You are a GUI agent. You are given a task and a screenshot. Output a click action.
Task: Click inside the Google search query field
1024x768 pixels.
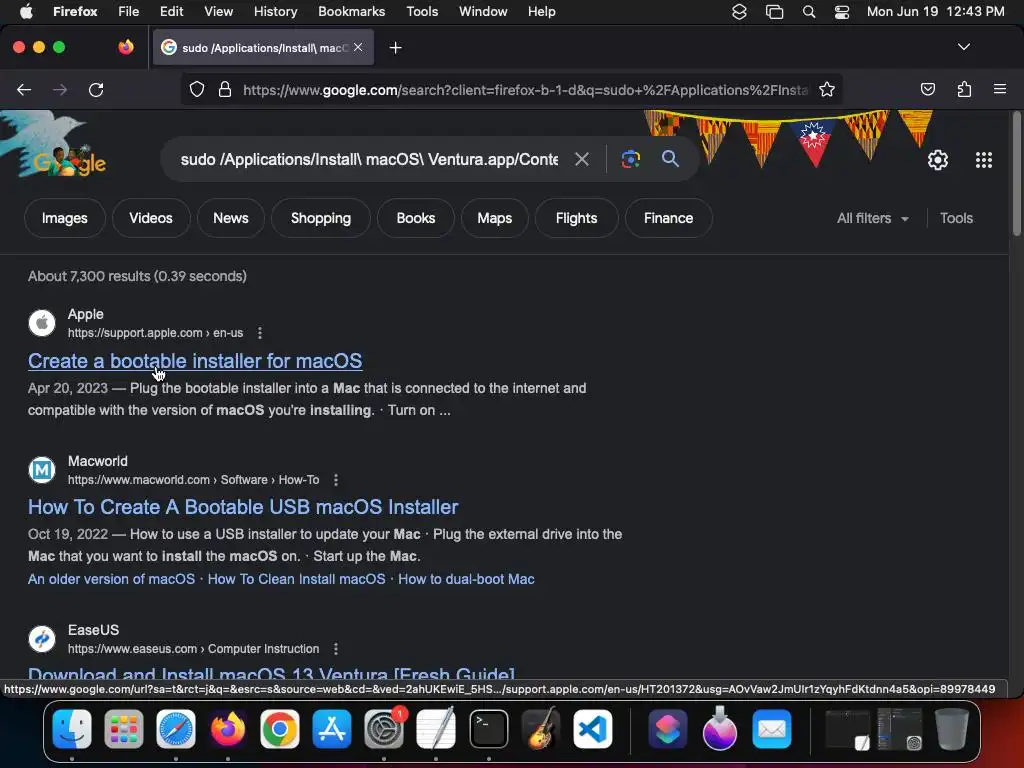pos(369,159)
